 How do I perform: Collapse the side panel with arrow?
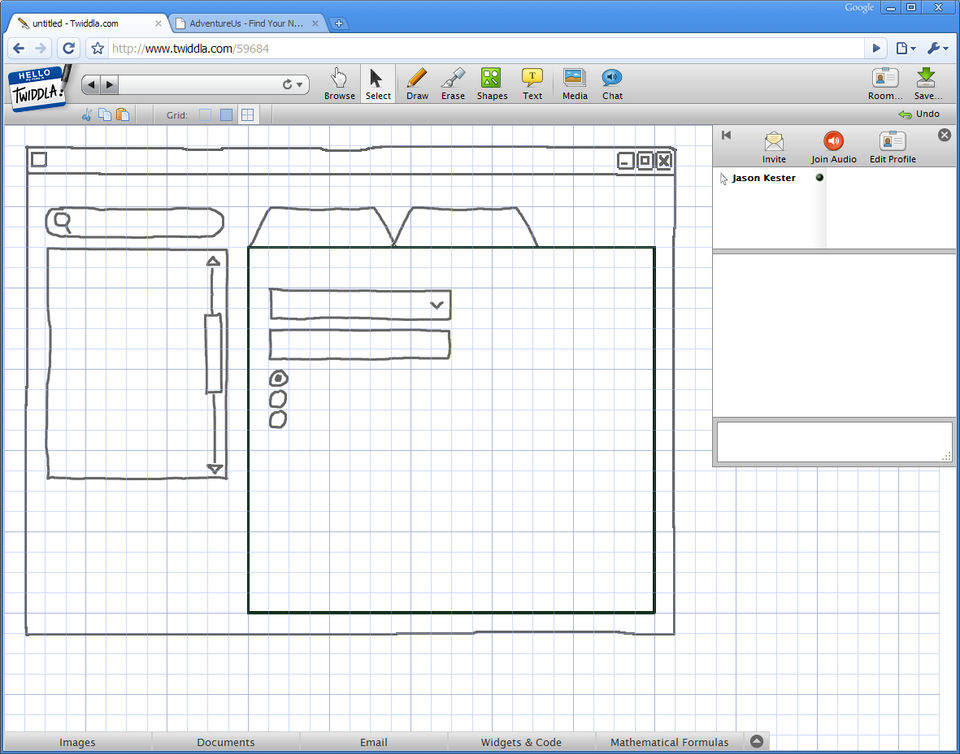coord(726,135)
